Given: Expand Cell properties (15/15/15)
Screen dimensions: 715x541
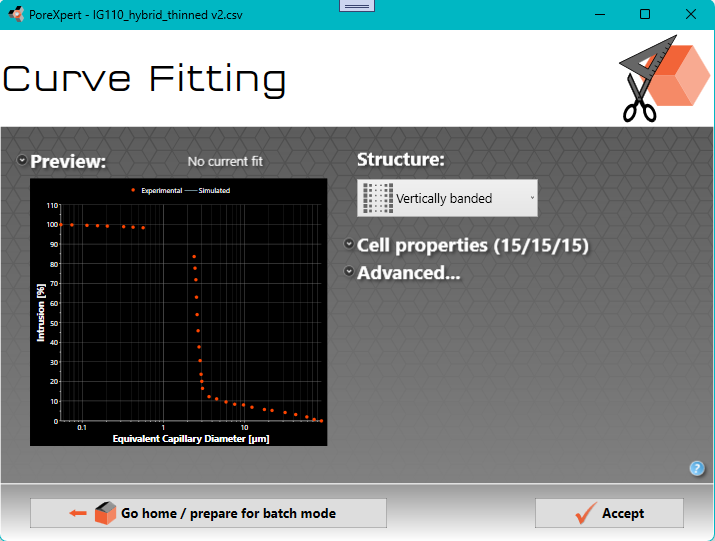Looking at the screenshot, I should click(349, 245).
